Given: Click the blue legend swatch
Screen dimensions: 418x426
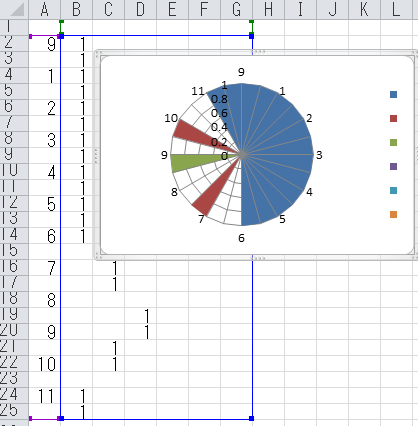Looking at the screenshot, I should [393, 95].
